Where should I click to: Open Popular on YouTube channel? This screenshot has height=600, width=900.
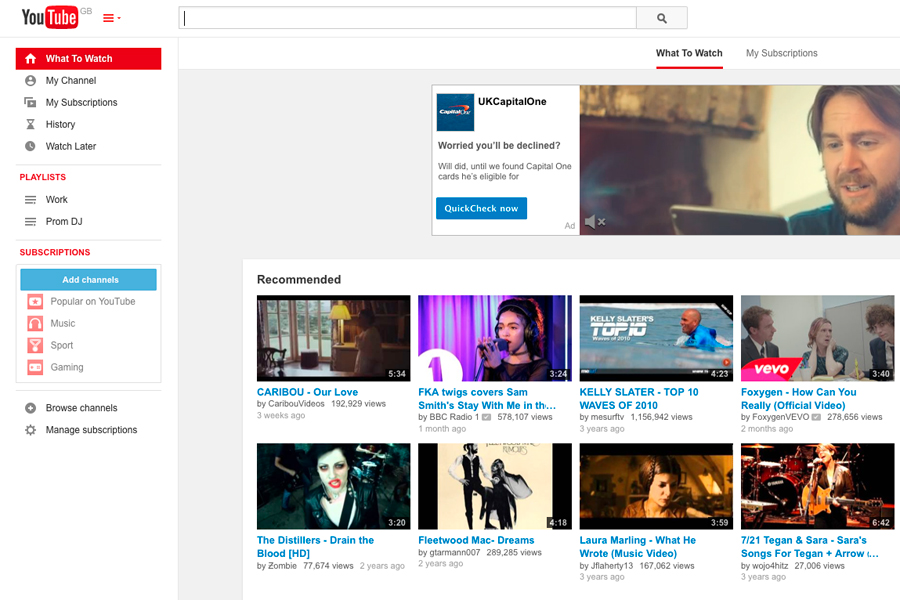click(92, 301)
